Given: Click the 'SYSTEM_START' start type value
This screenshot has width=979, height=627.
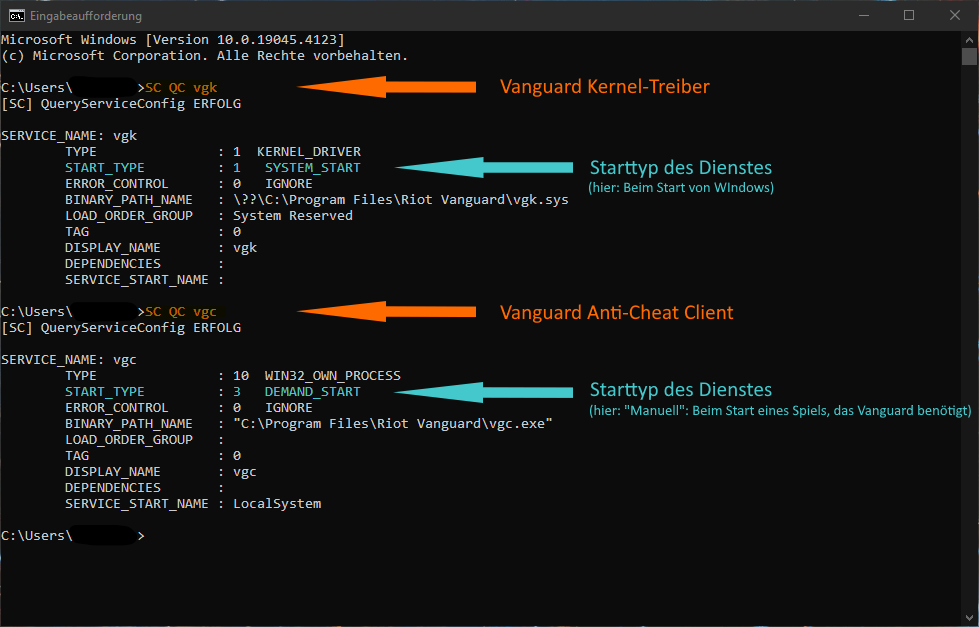Looking at the screenshot, I should click(313, 168).
